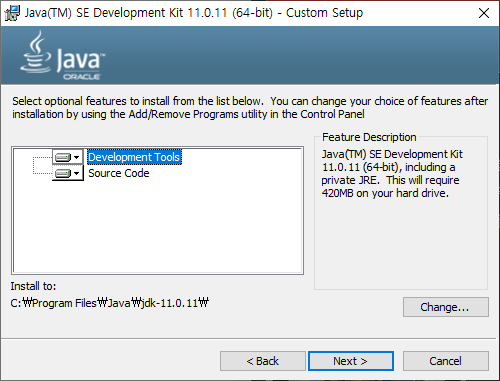Proceed with the Next > button
The image size is (500, 381).
coord(351,361)
